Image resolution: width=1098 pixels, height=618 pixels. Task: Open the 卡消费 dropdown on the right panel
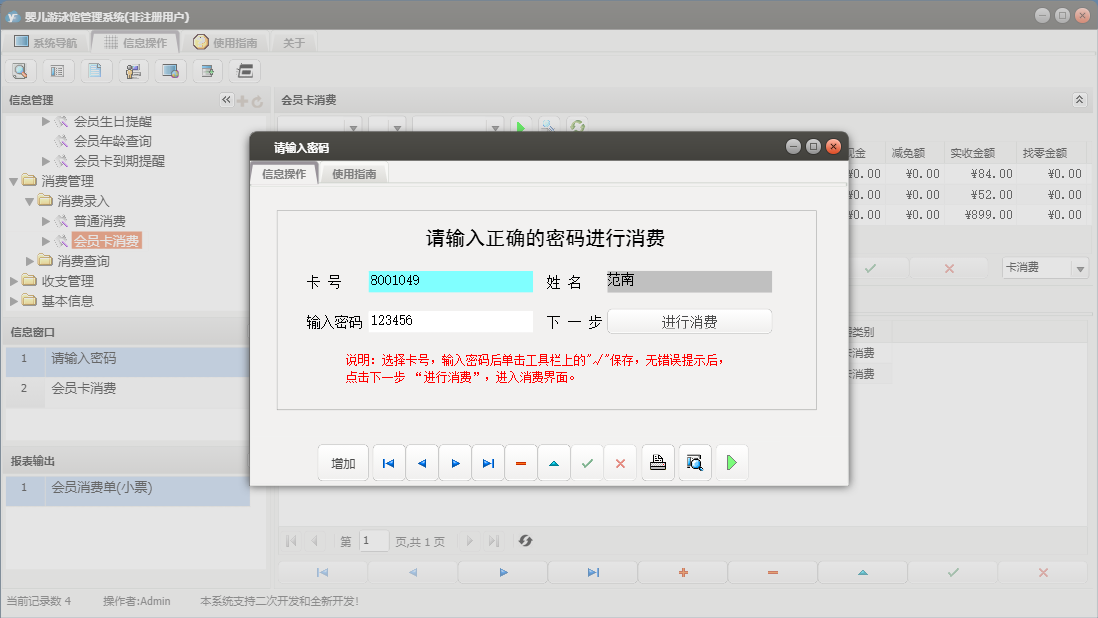click(1078, 267)
